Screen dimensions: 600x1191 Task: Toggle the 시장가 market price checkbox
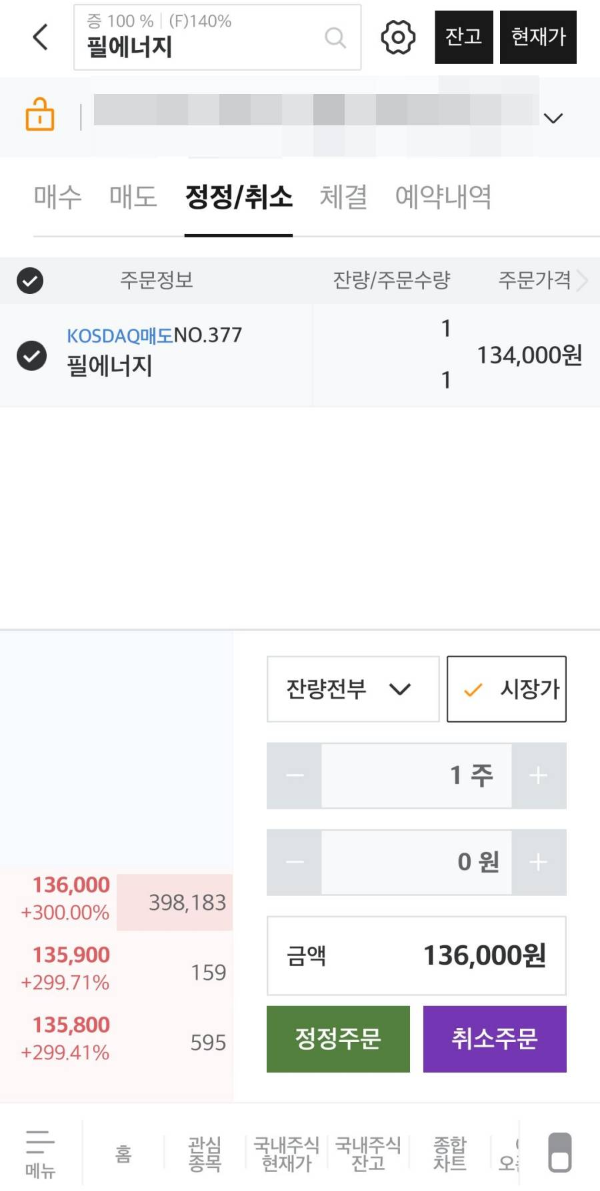pyautogui.click(x=506, y=688)
